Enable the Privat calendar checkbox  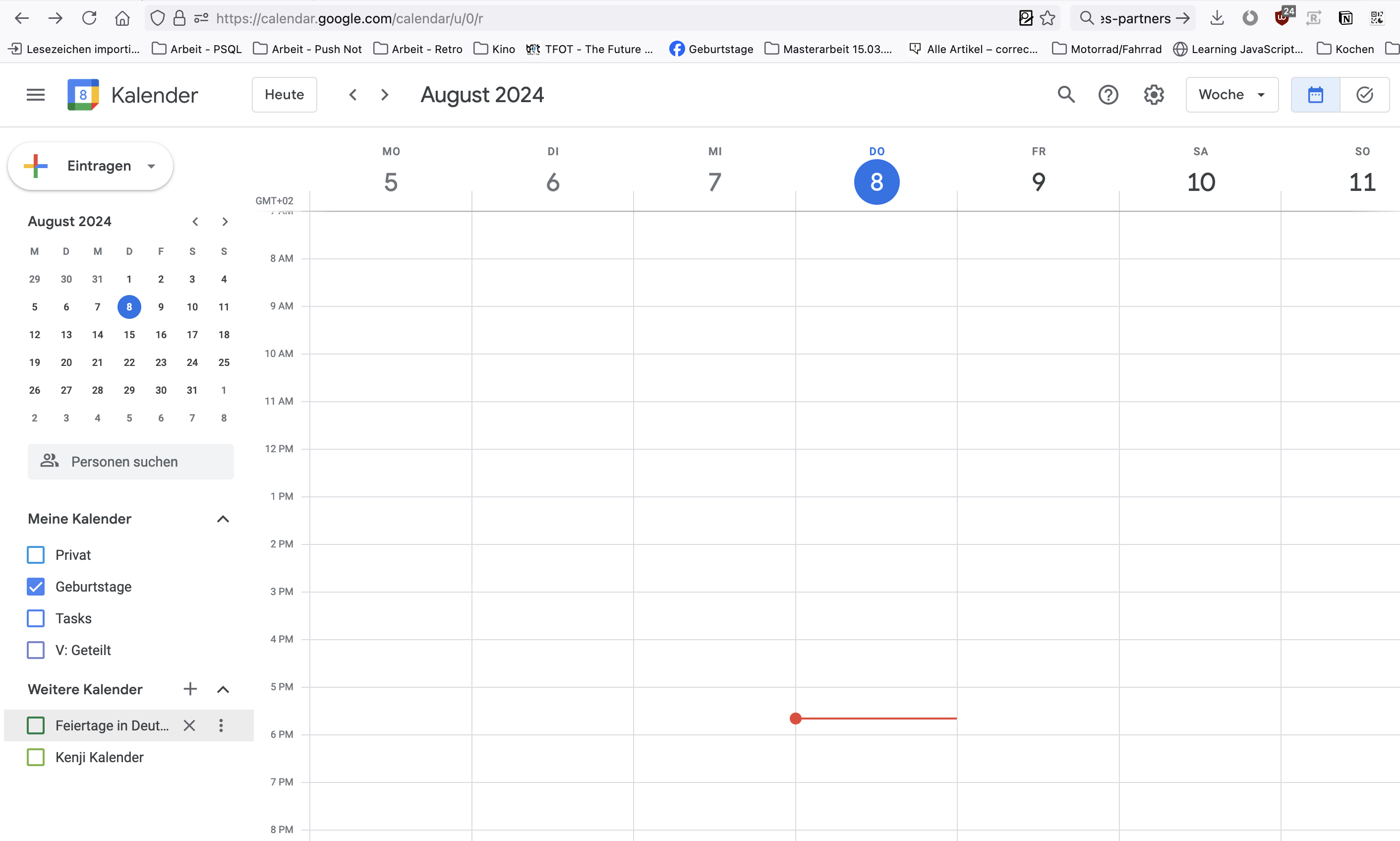[x=36, y=555]
